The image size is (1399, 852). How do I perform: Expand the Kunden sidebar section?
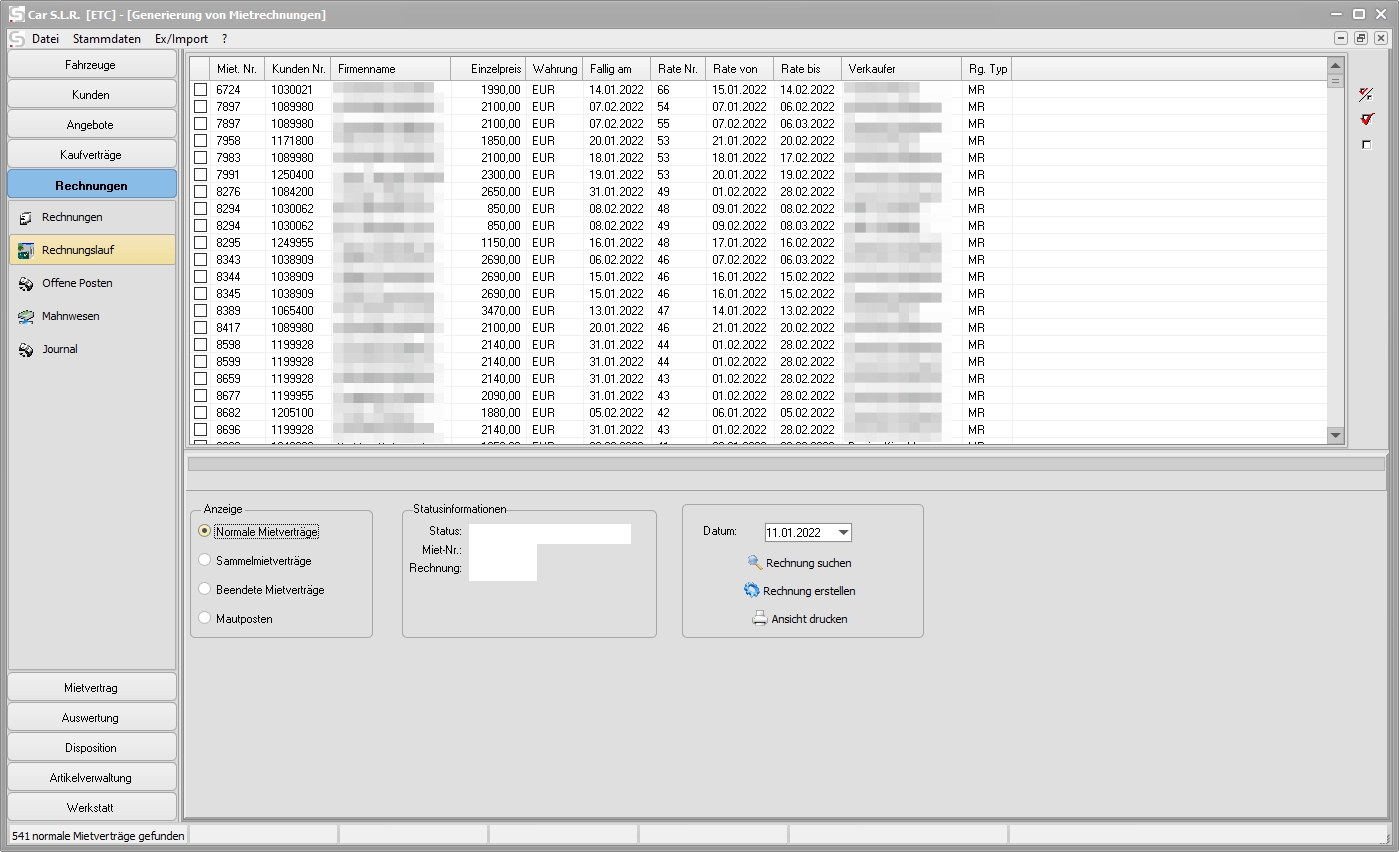pos(92,95)
